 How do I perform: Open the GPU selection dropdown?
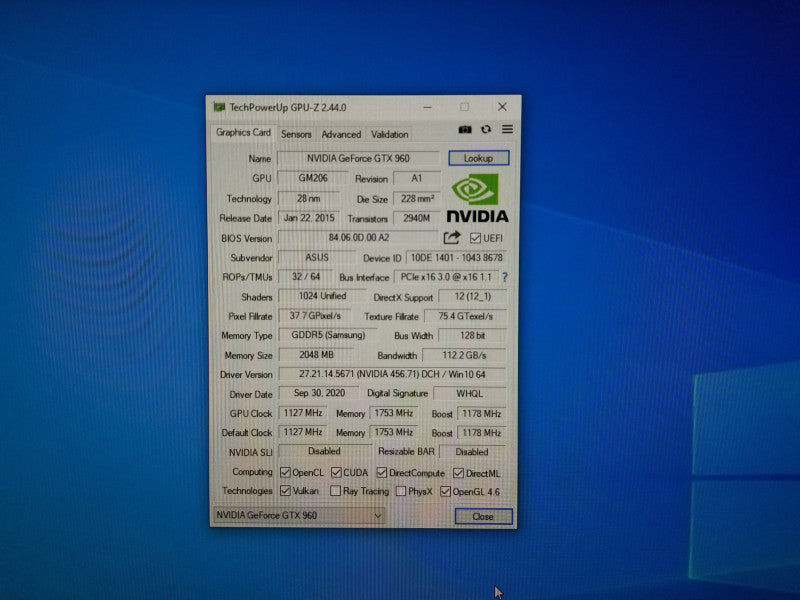(298, 515)
